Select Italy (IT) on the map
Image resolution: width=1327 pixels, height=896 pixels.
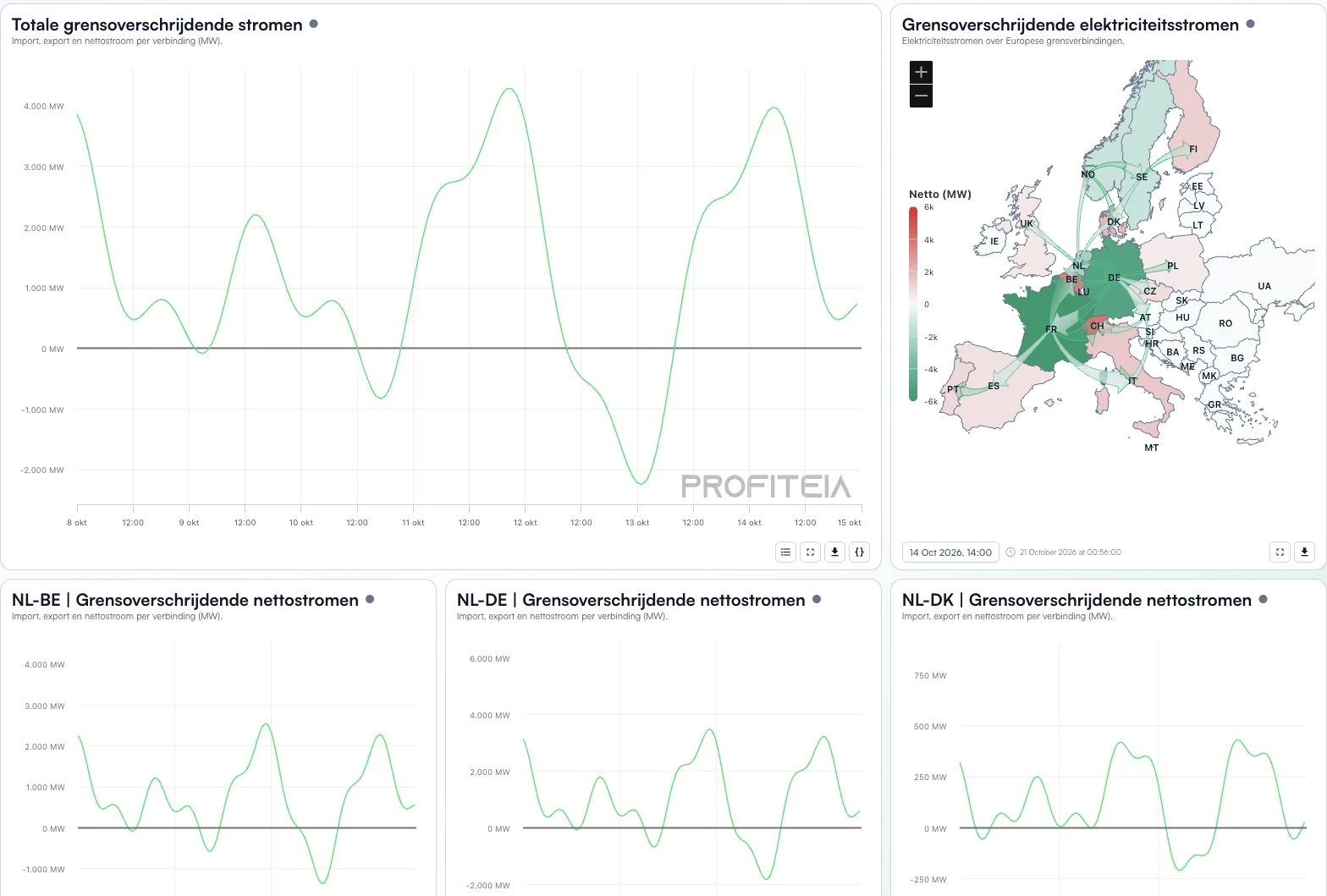pos(1132,381)
